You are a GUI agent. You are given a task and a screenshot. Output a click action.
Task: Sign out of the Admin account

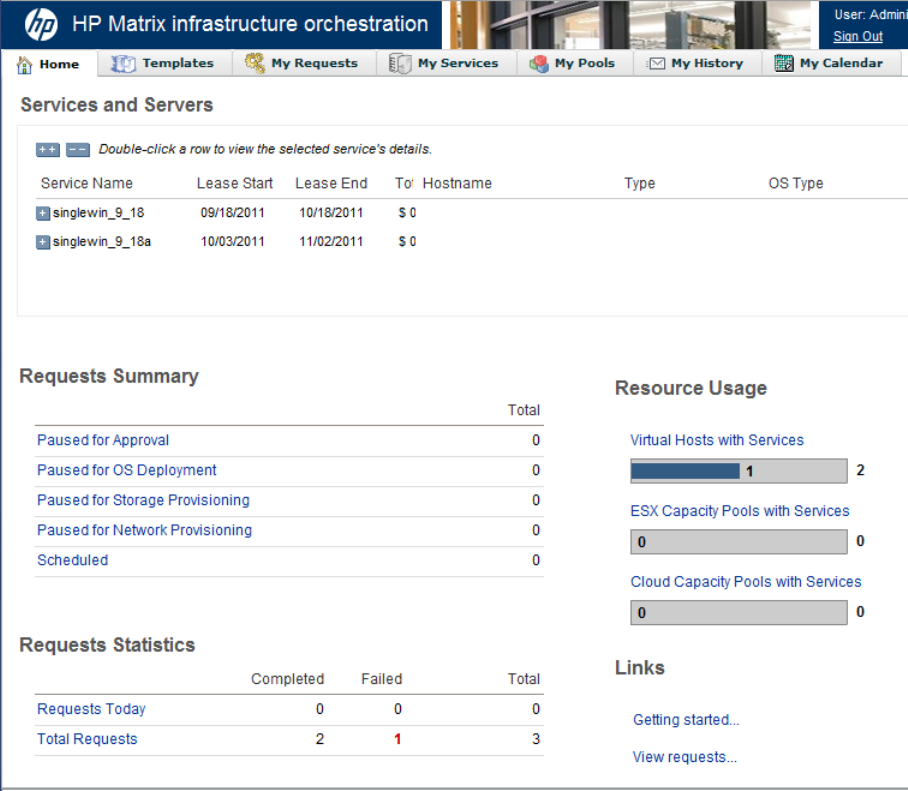tap(857, 36)
